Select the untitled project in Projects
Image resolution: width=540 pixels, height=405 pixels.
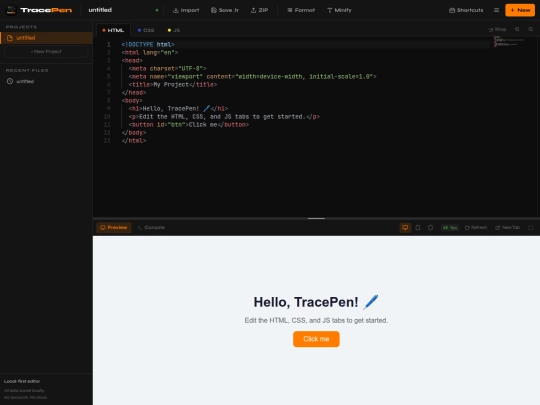tap(46, 38)
